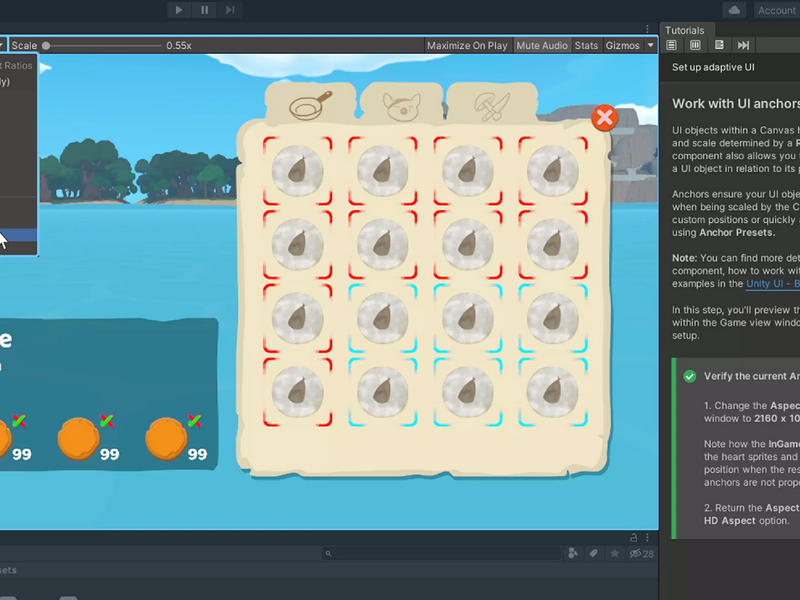The height and width of the screenshot is (600, 800).
Task: Select the mushroom and knife tab
Action: tap(492, 105)
